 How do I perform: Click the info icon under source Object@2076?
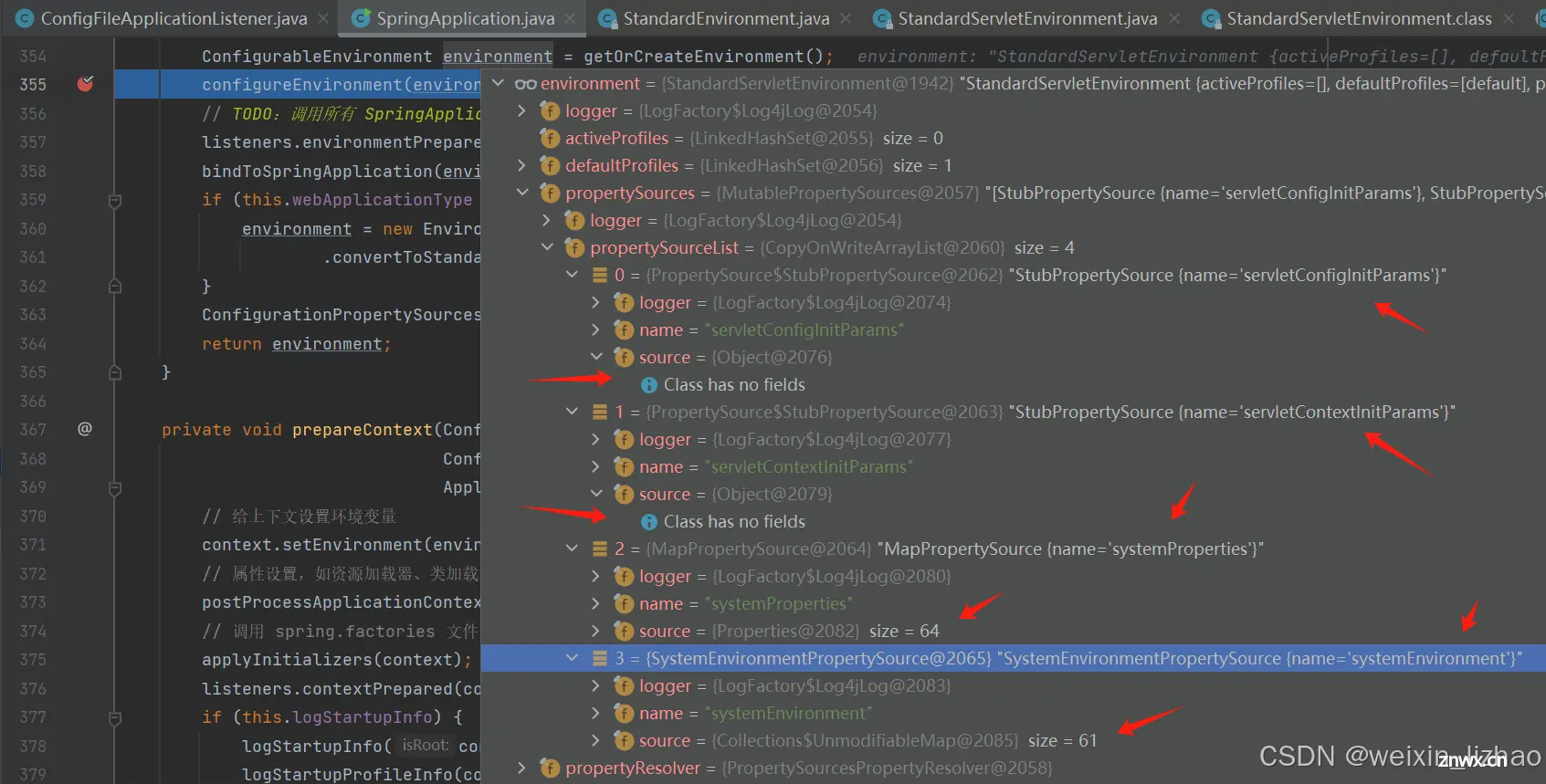click(649, 385)
